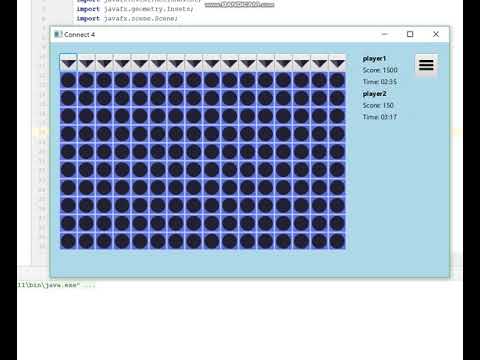480x360 pixels.
Task: Drop a piece in the eleventh column arrow
Action: pyautogui.click(x=248, y=63)
